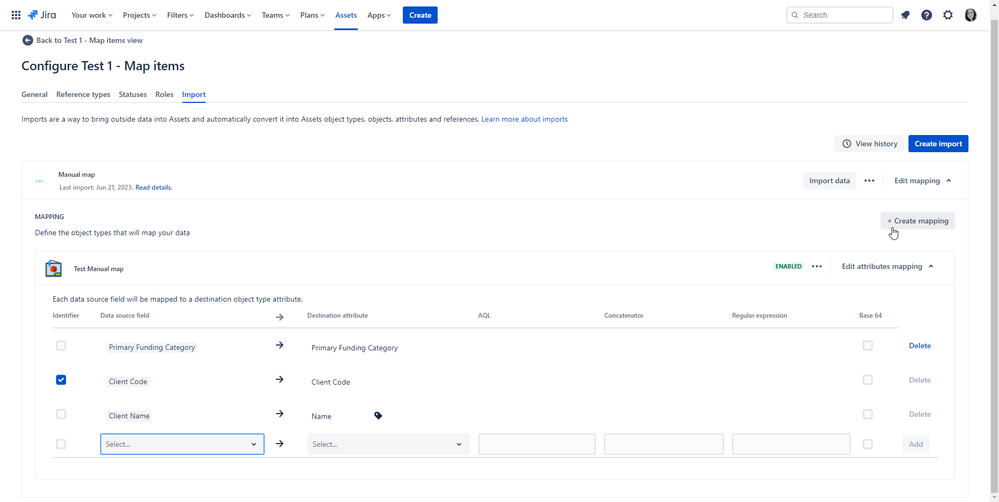The width and height of the screenshot is (999, 502).
Task: Open the Data source field Select dropdown
Action: coord(182,444)
